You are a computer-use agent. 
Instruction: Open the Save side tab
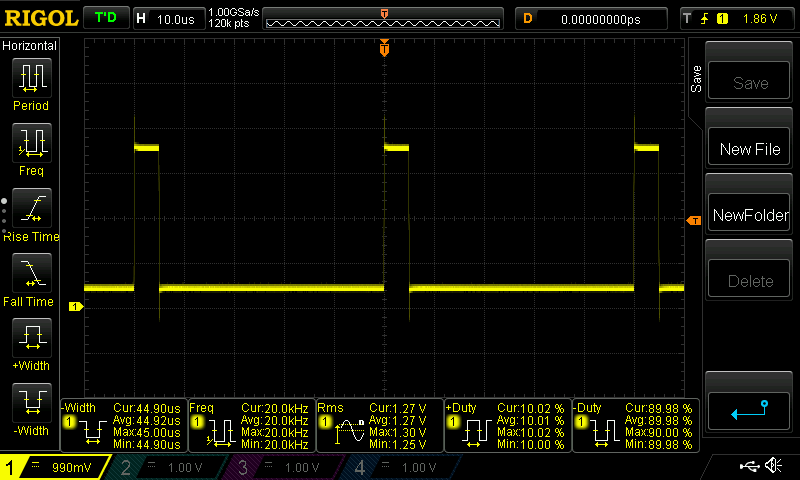pos(695,79)
